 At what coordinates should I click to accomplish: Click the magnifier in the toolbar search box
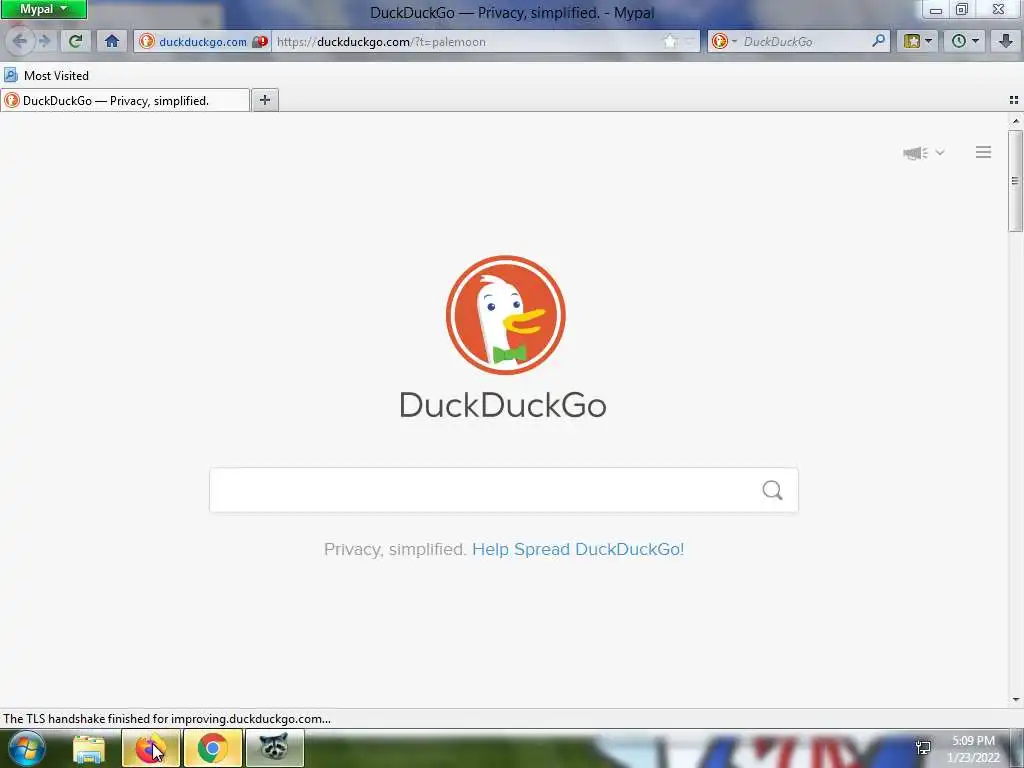(878, 41)
